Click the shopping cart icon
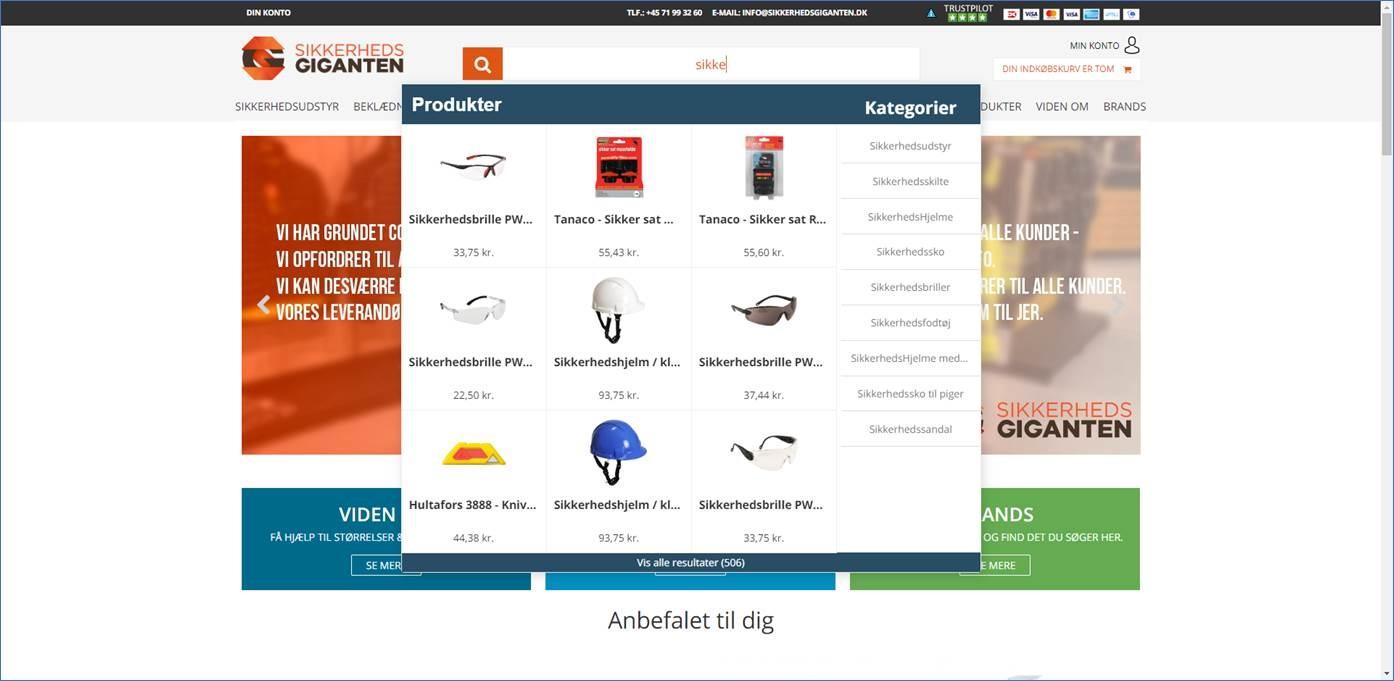The width and height of the screenshot is (1394, 681). pyautogui.click(x=1127, y=69)
